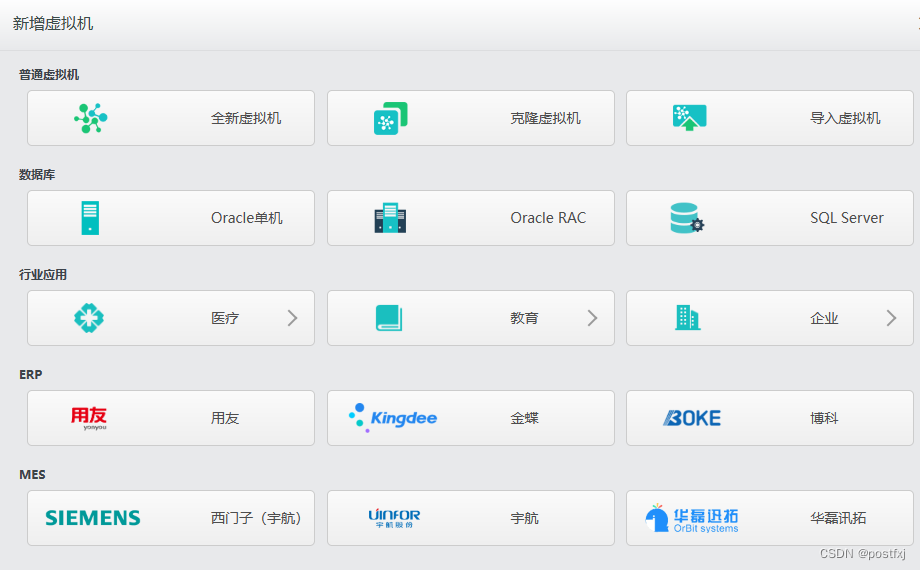Viewport: 920px width, 570px height.
Task: Click the Oracle单机 single server icon
Action: [x=90, y=218]
